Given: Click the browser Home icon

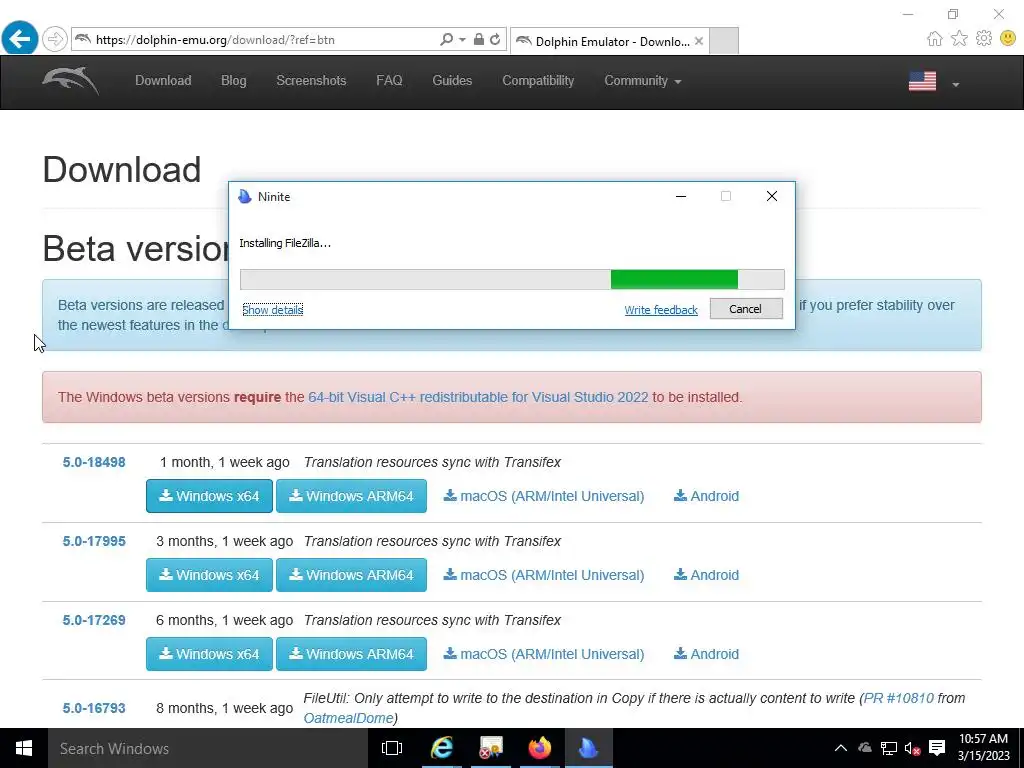Looking at the screenshot, I should pos(935,39).
